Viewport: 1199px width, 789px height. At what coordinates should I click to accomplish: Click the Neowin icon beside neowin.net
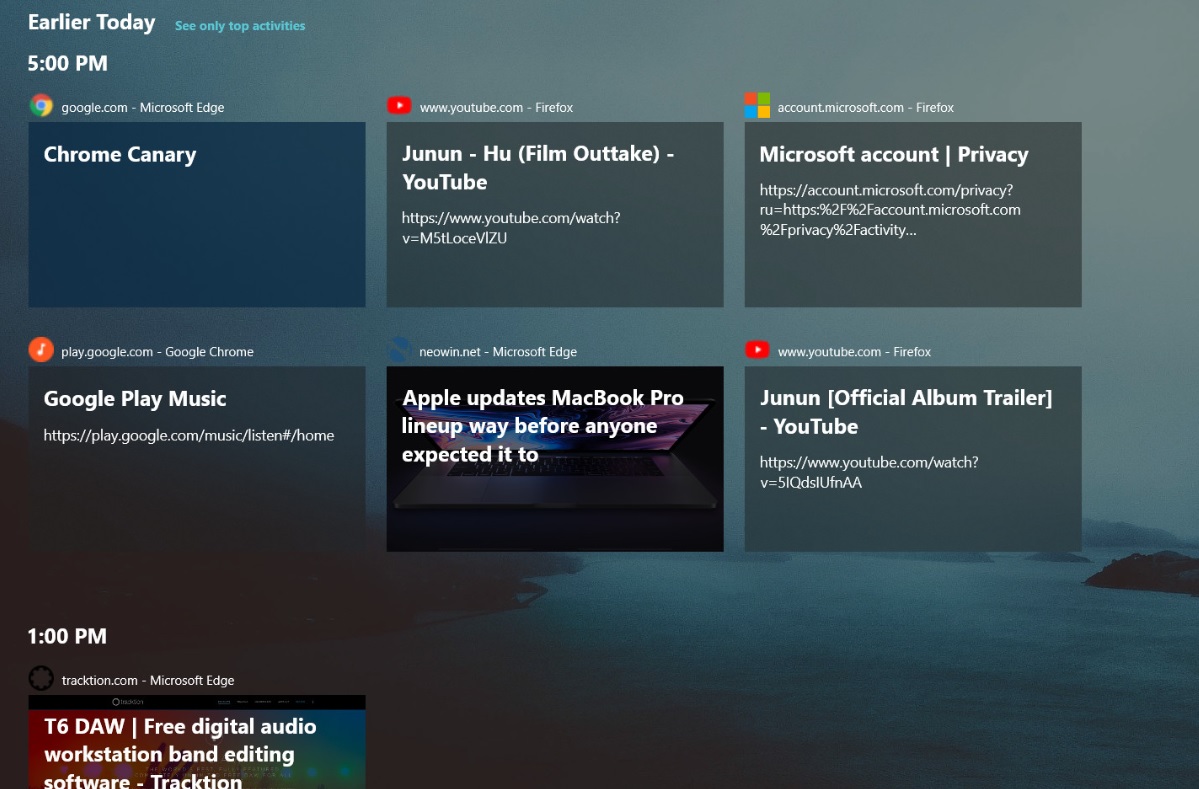pyautogui.click(x=399, y=350)
